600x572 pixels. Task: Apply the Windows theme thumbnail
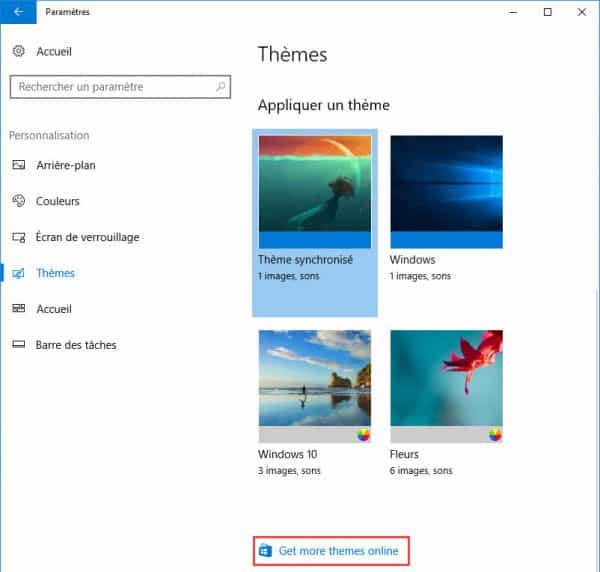447,192
